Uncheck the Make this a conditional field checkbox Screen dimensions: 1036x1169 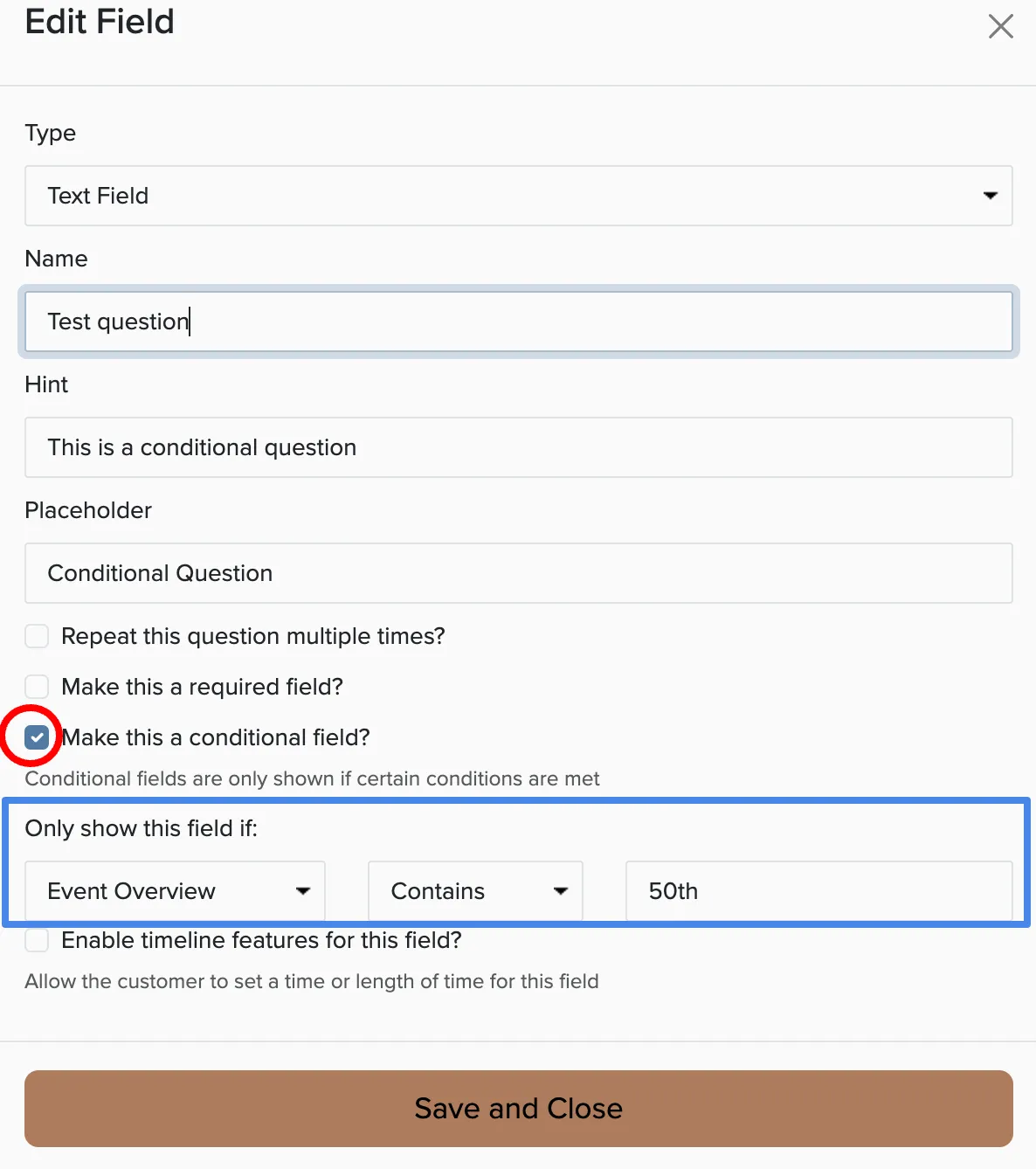tap(37, 737)
